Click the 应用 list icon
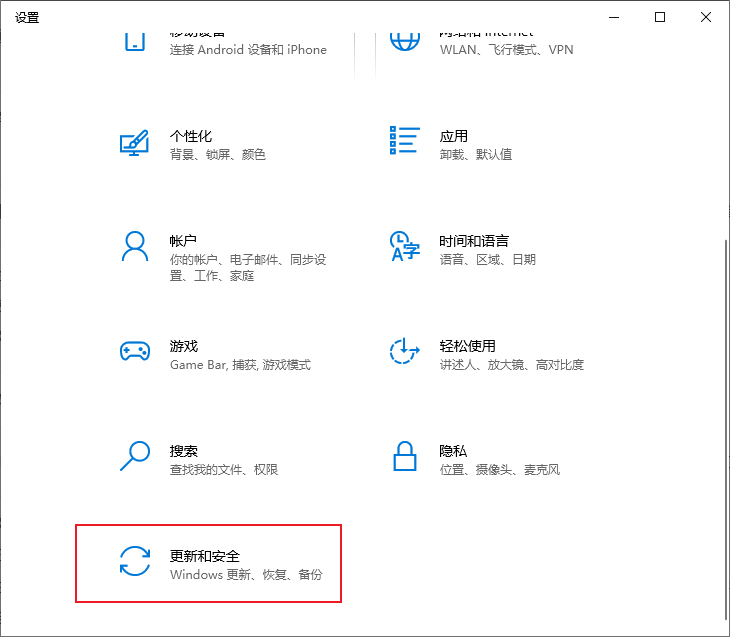The width and height of the screenshot is (730, 637). tap(405, 140)
